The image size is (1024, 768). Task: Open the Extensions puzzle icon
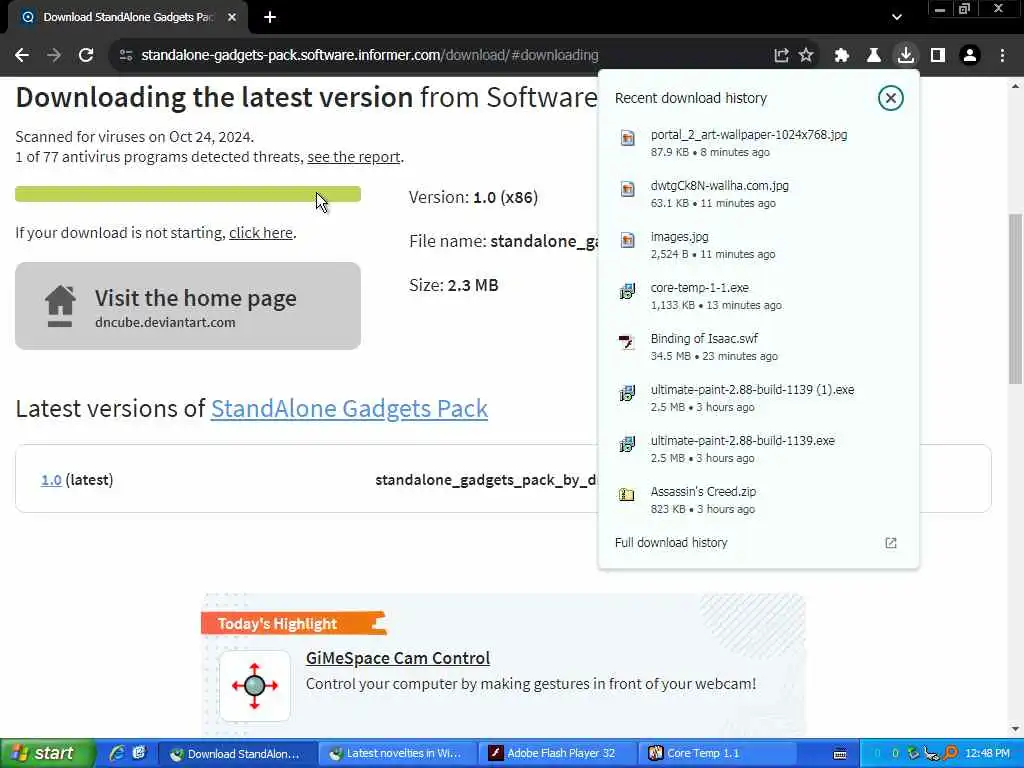pyautogui.click(x=842, y=56)
